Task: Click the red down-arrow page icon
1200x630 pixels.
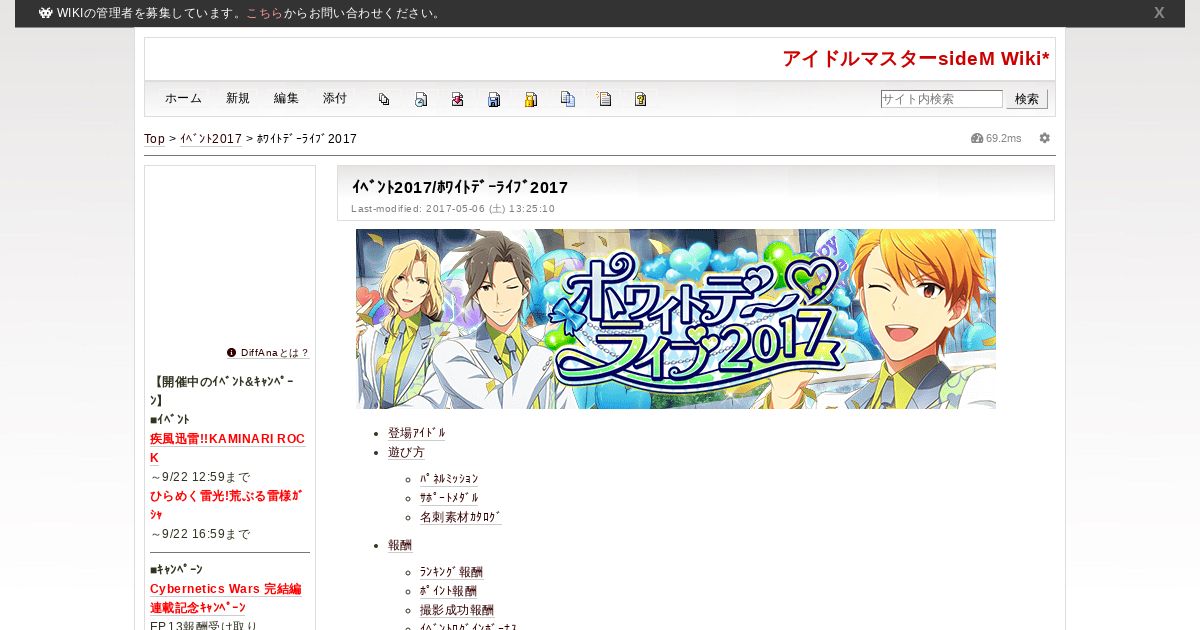Action: click(457, 99)
